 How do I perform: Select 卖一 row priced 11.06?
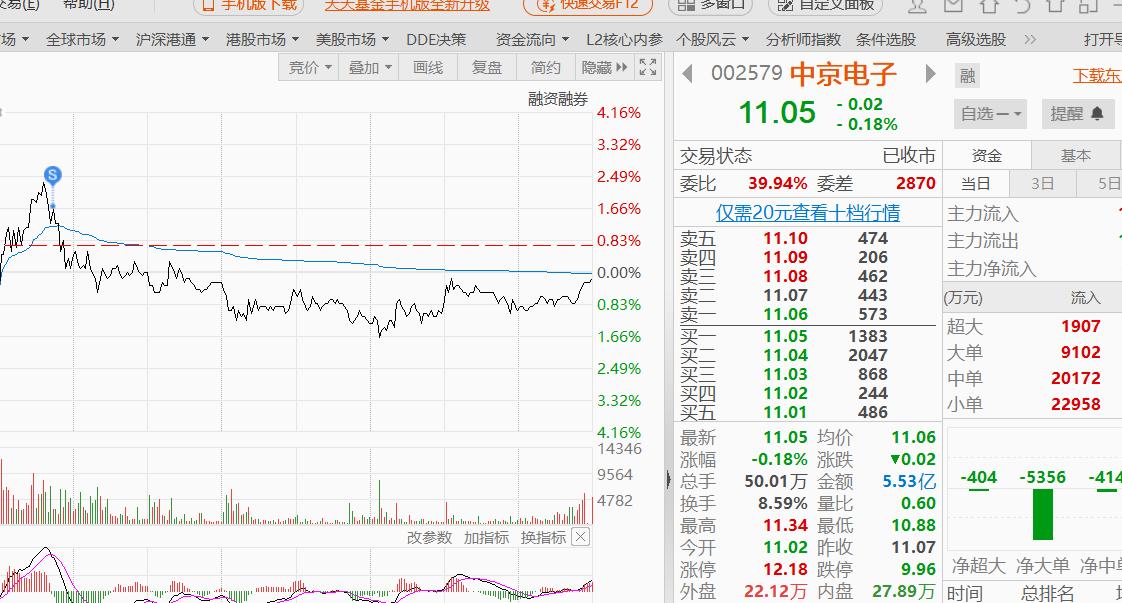pos(807,314)
